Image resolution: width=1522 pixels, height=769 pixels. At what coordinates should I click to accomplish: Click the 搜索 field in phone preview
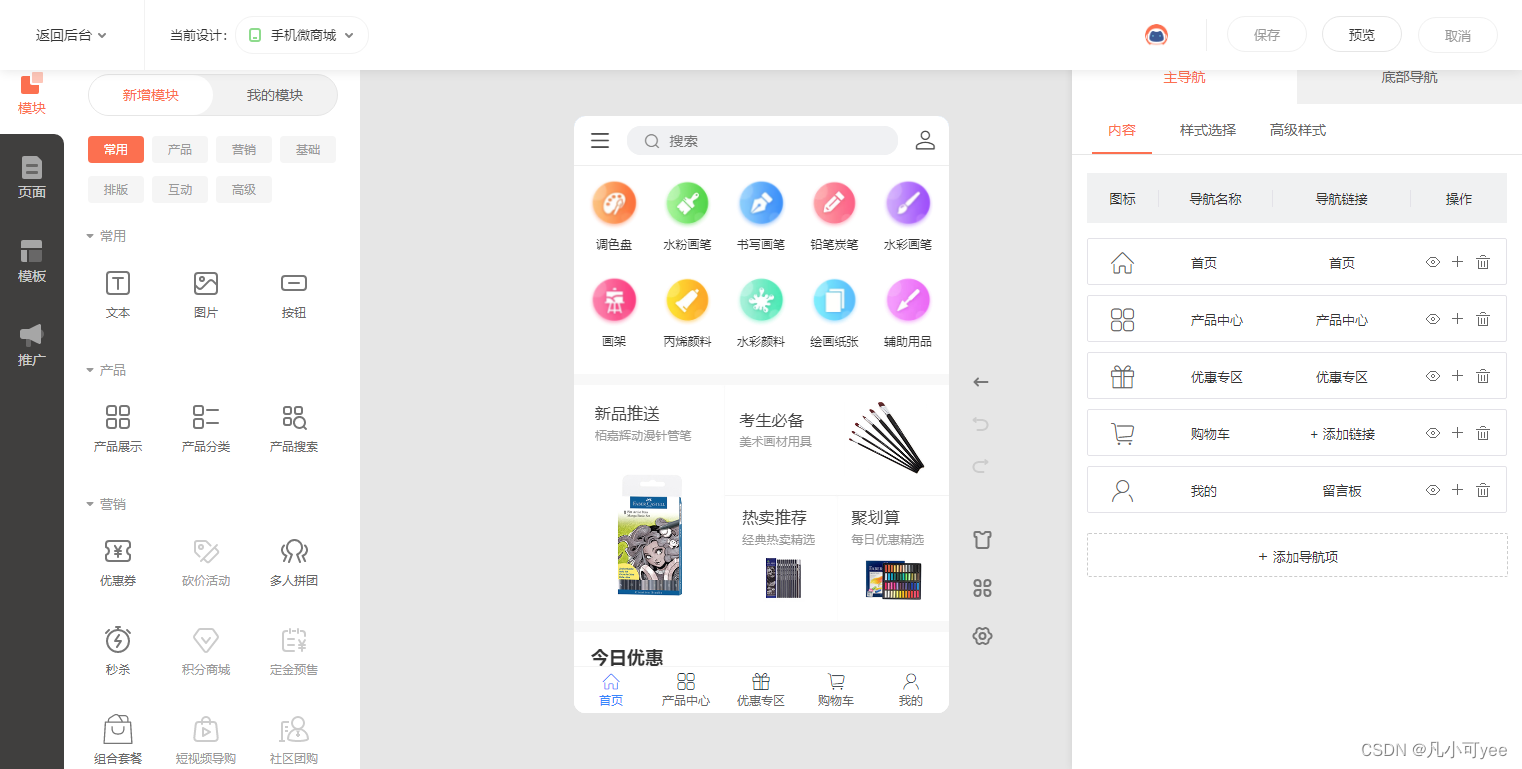pos(762,141)
